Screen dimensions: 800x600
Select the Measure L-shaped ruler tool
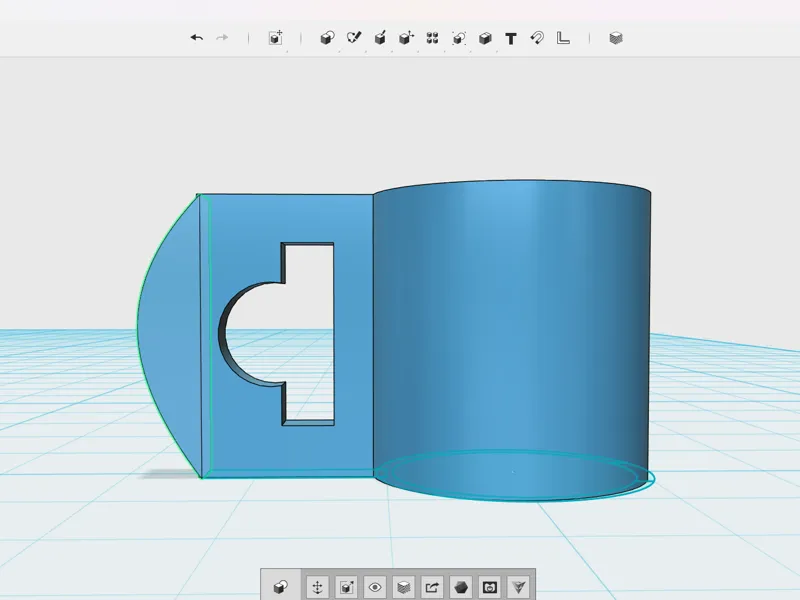(x=563, y=38)
